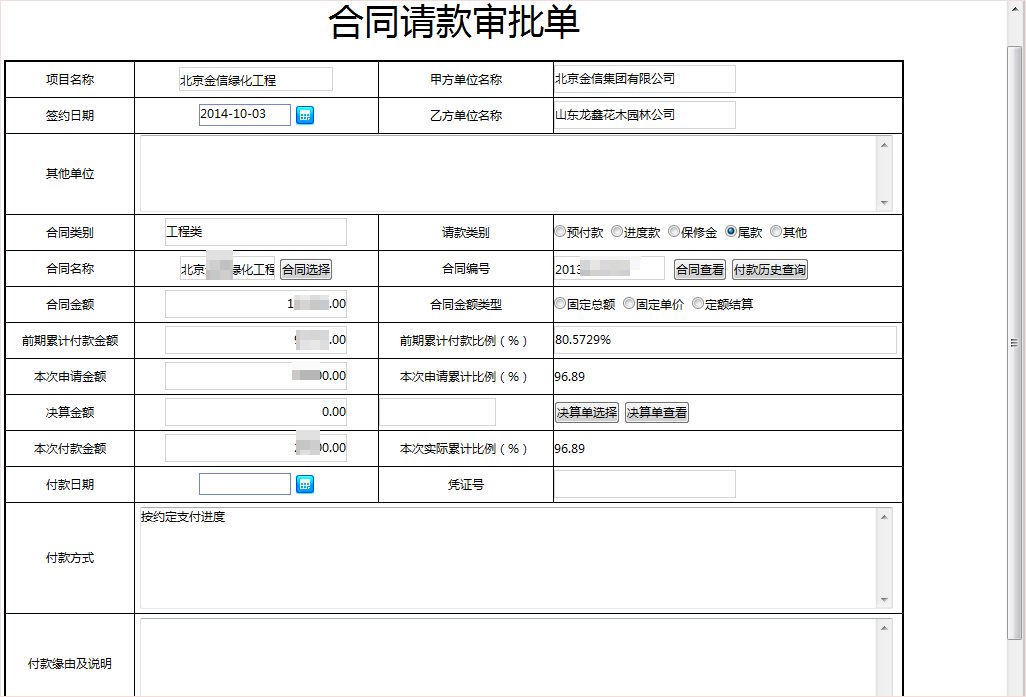Select the 尾款 radio button
1026x697 pixels.
pyautogui.click(x=731, y=232)
